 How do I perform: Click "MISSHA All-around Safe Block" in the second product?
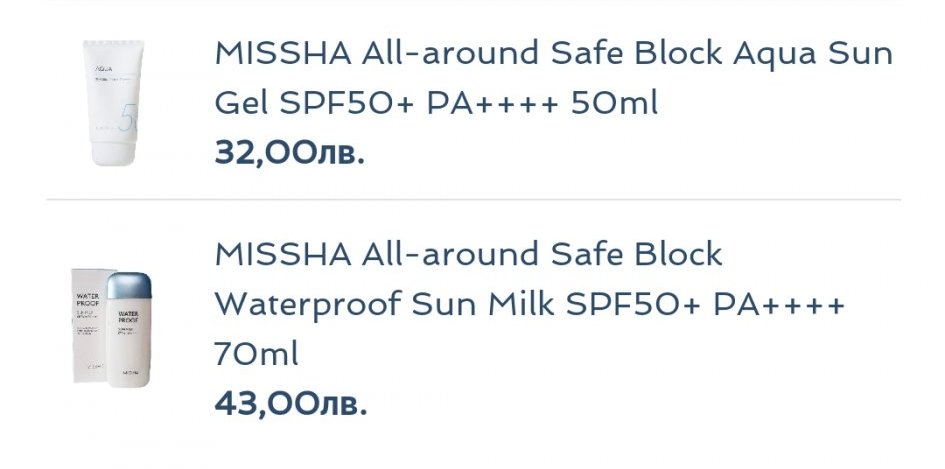(468, 254)
